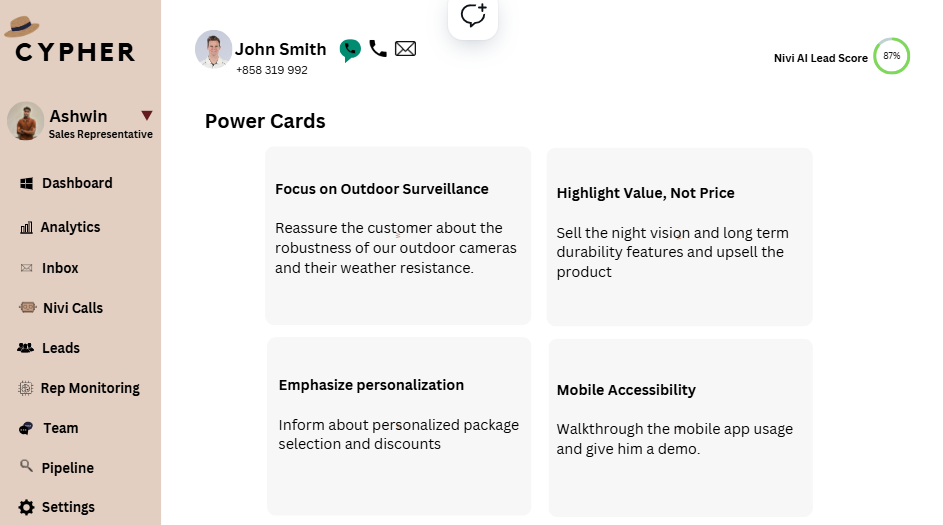The width and height of the screenshot is (943, 525).
Task: Open the Mobile Accessibility card
Action: [x=680, y=428]
